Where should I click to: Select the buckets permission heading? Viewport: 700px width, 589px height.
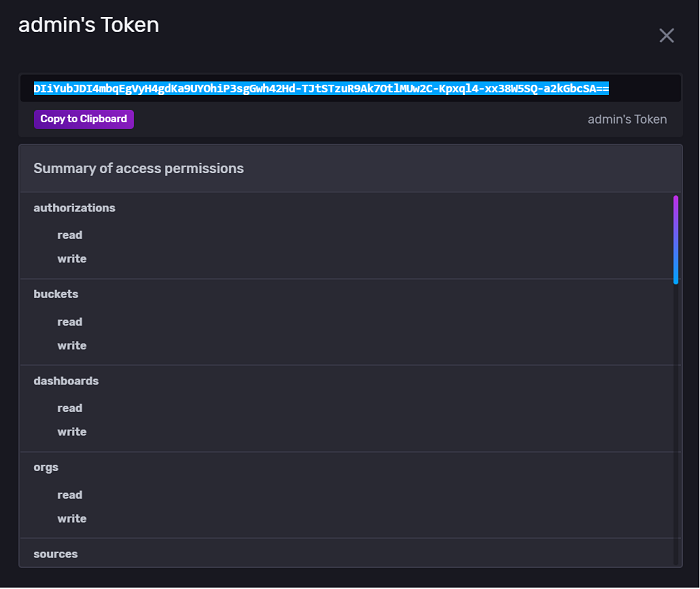(x=56, y=295)
